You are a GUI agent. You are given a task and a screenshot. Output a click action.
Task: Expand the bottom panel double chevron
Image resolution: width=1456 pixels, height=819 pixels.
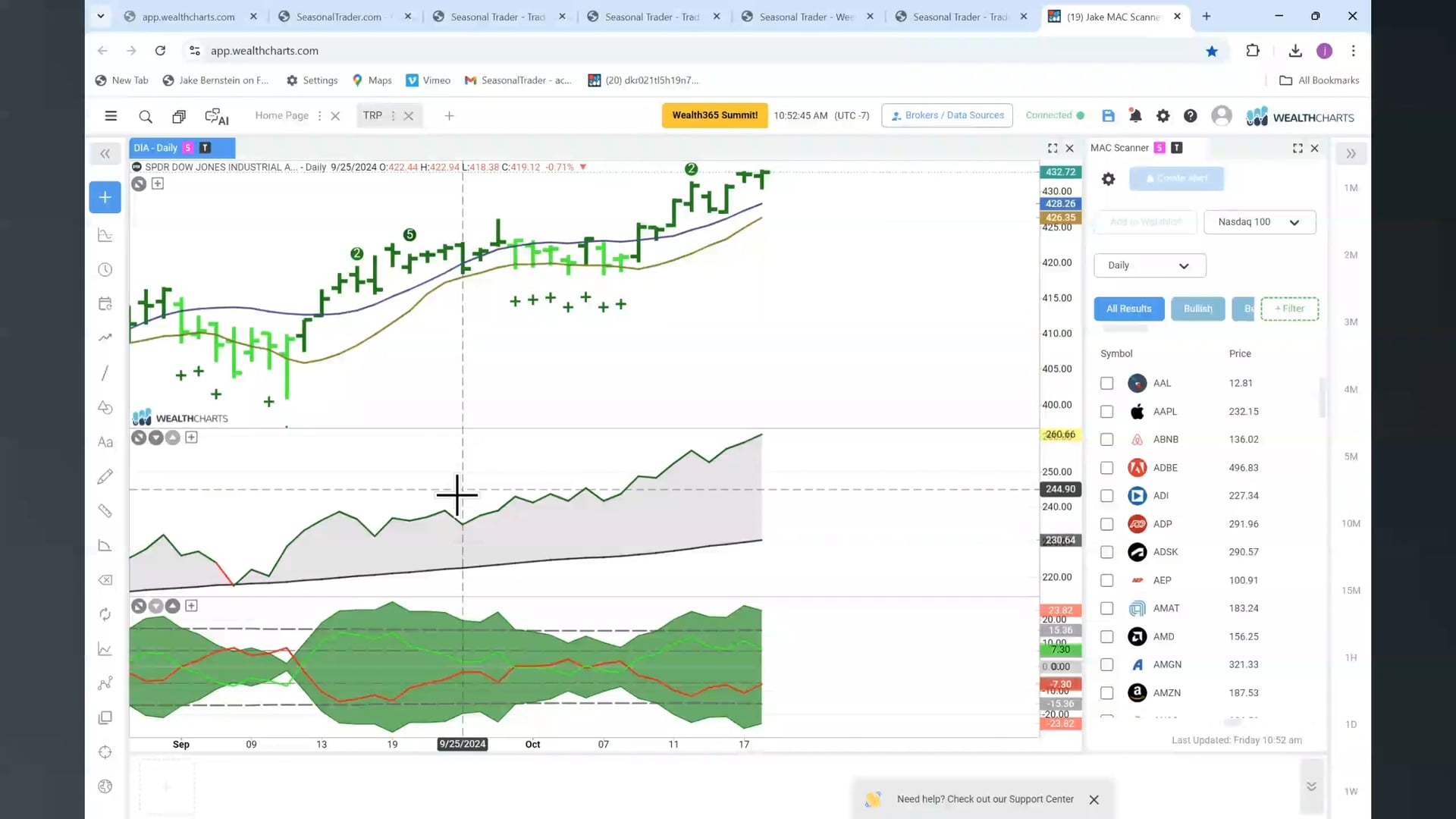1311,786
